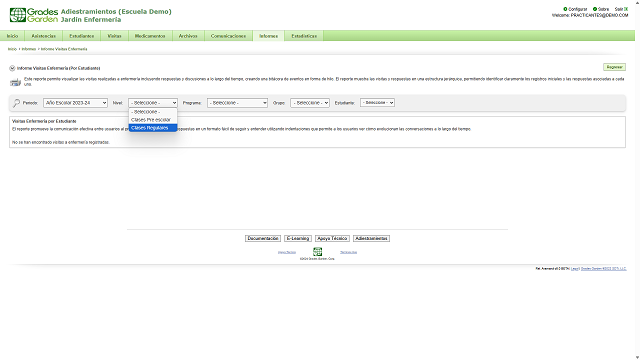Click the scrollbar up arrow

point(637,2)
